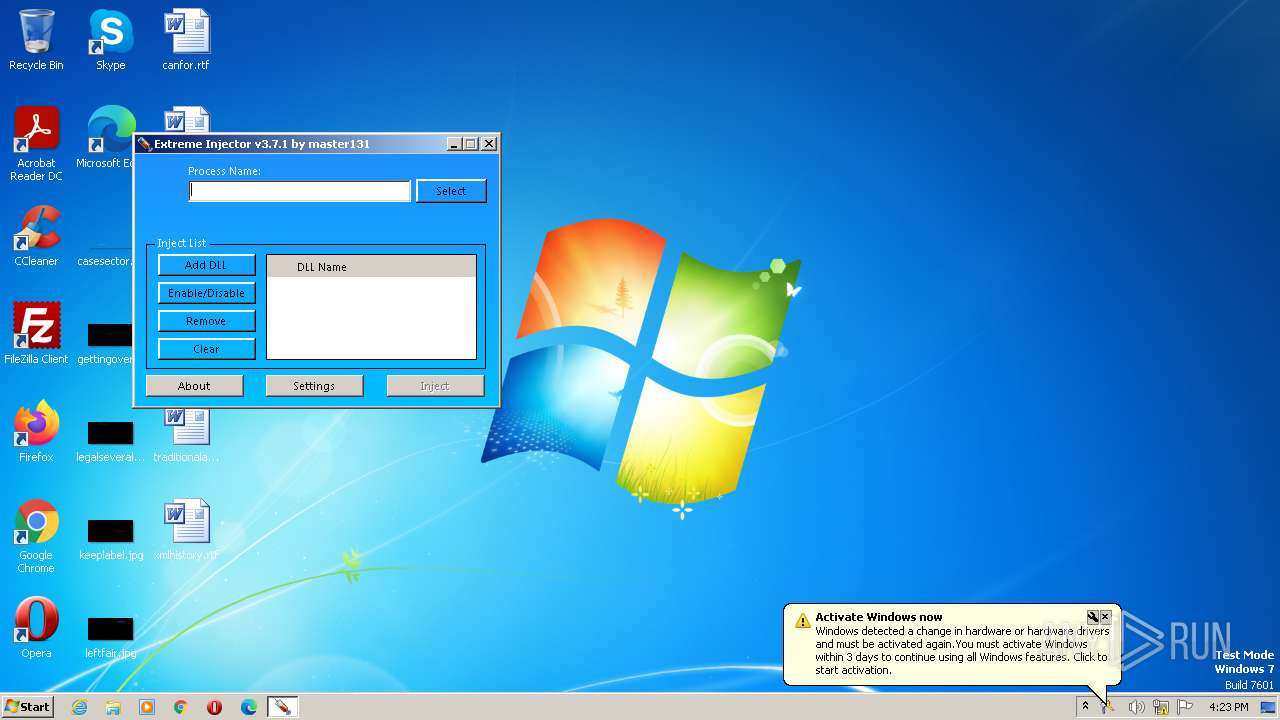Click the Start button
1280x720 pixels.
pos(28,707)
